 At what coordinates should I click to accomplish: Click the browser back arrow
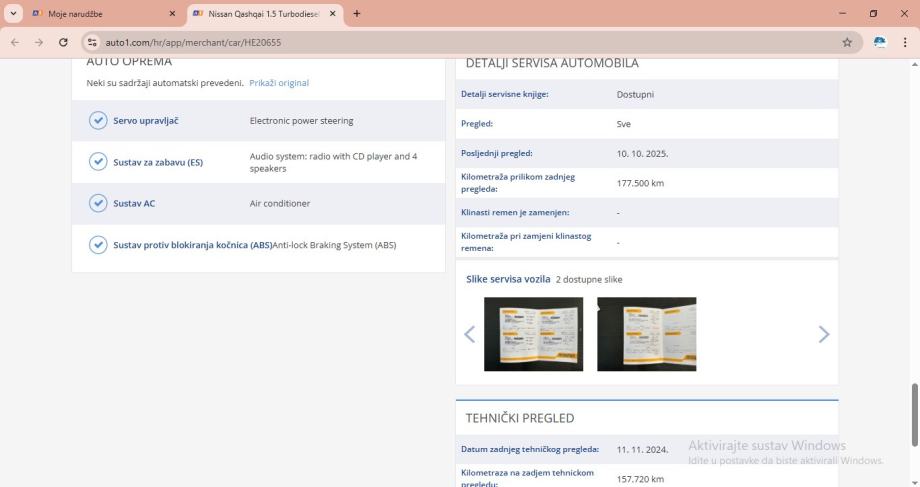15,42
